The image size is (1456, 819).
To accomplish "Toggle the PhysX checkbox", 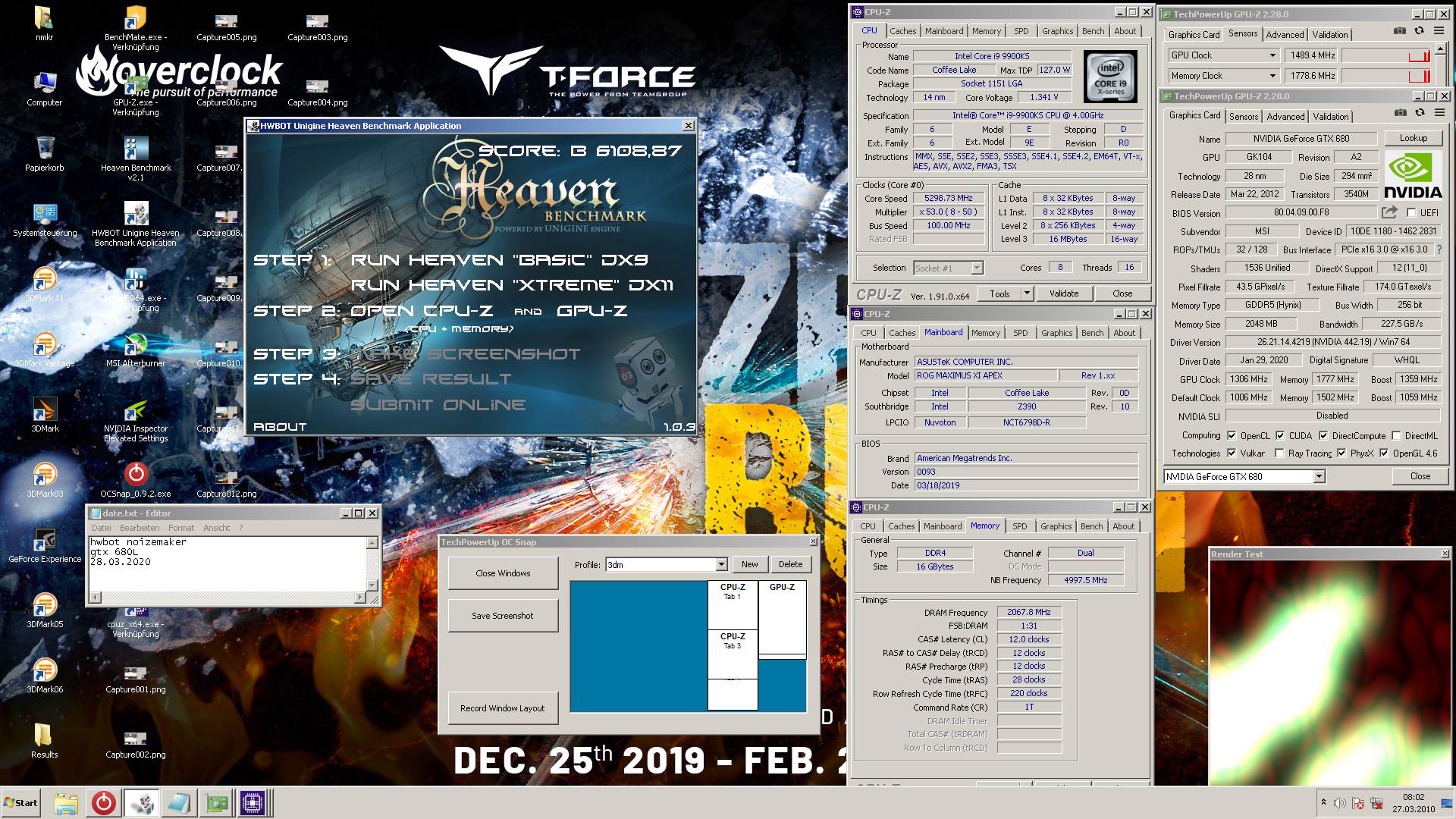I will tap(1341, 453).
